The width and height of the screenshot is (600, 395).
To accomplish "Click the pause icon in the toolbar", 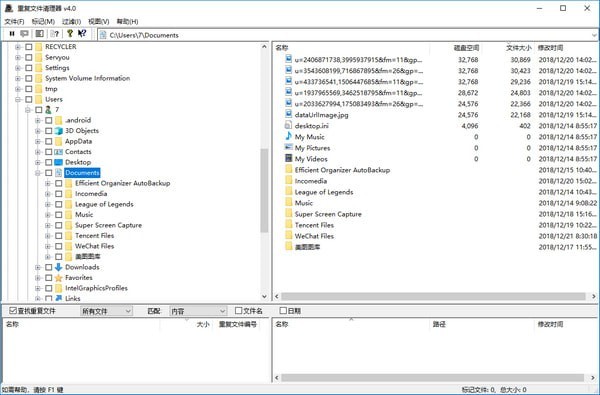I will (12, 34).
